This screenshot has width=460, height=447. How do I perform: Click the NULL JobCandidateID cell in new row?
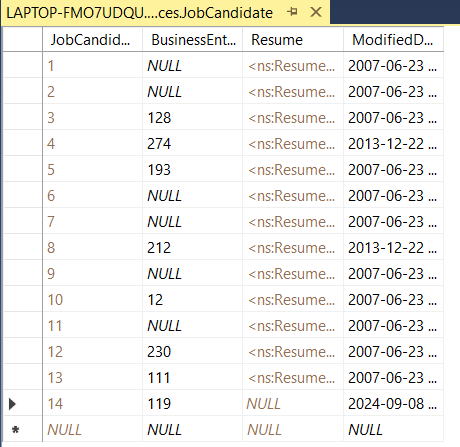coord(92,430)
